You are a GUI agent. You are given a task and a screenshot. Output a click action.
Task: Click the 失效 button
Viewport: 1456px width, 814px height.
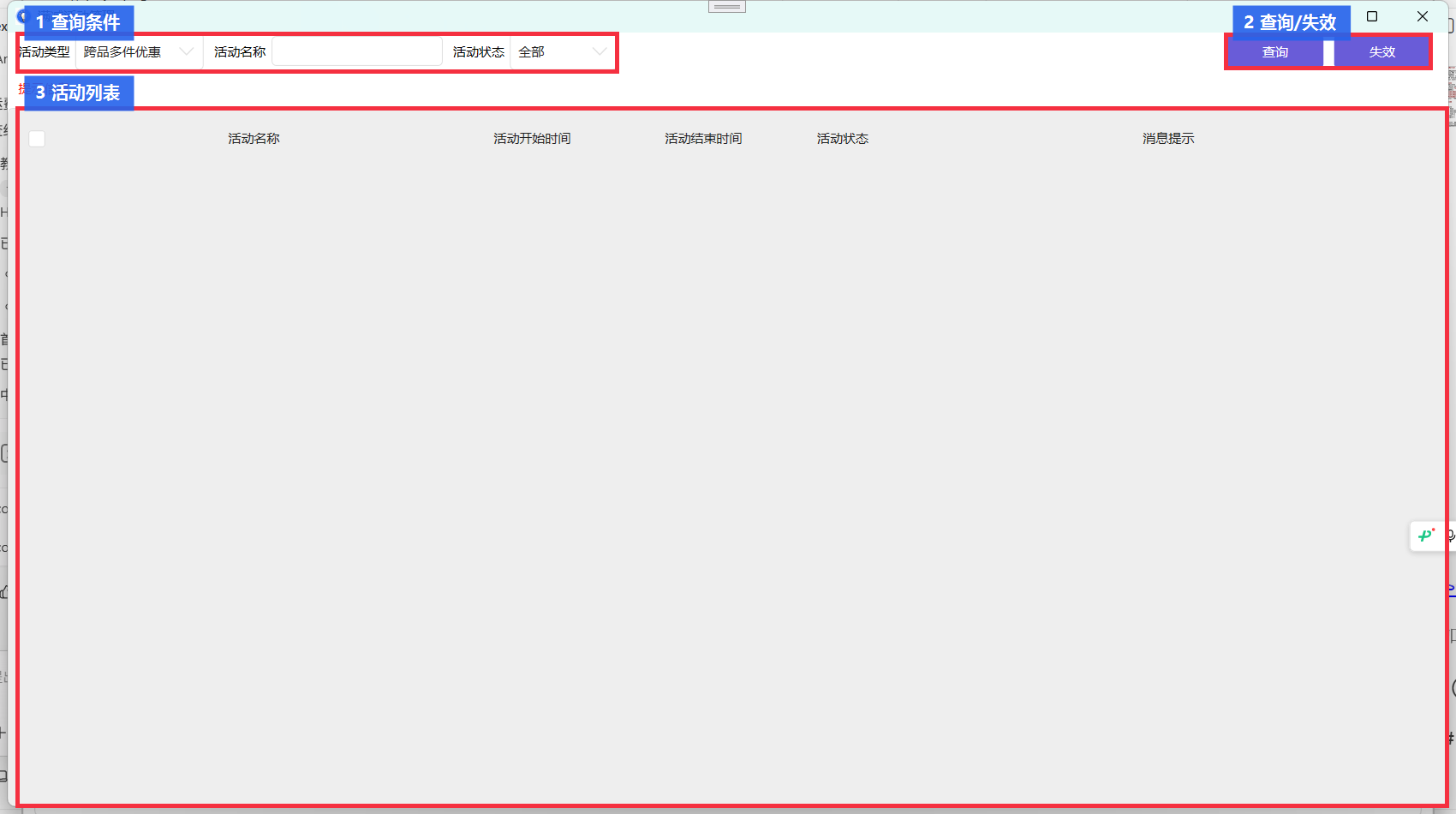click(1381, 52)
